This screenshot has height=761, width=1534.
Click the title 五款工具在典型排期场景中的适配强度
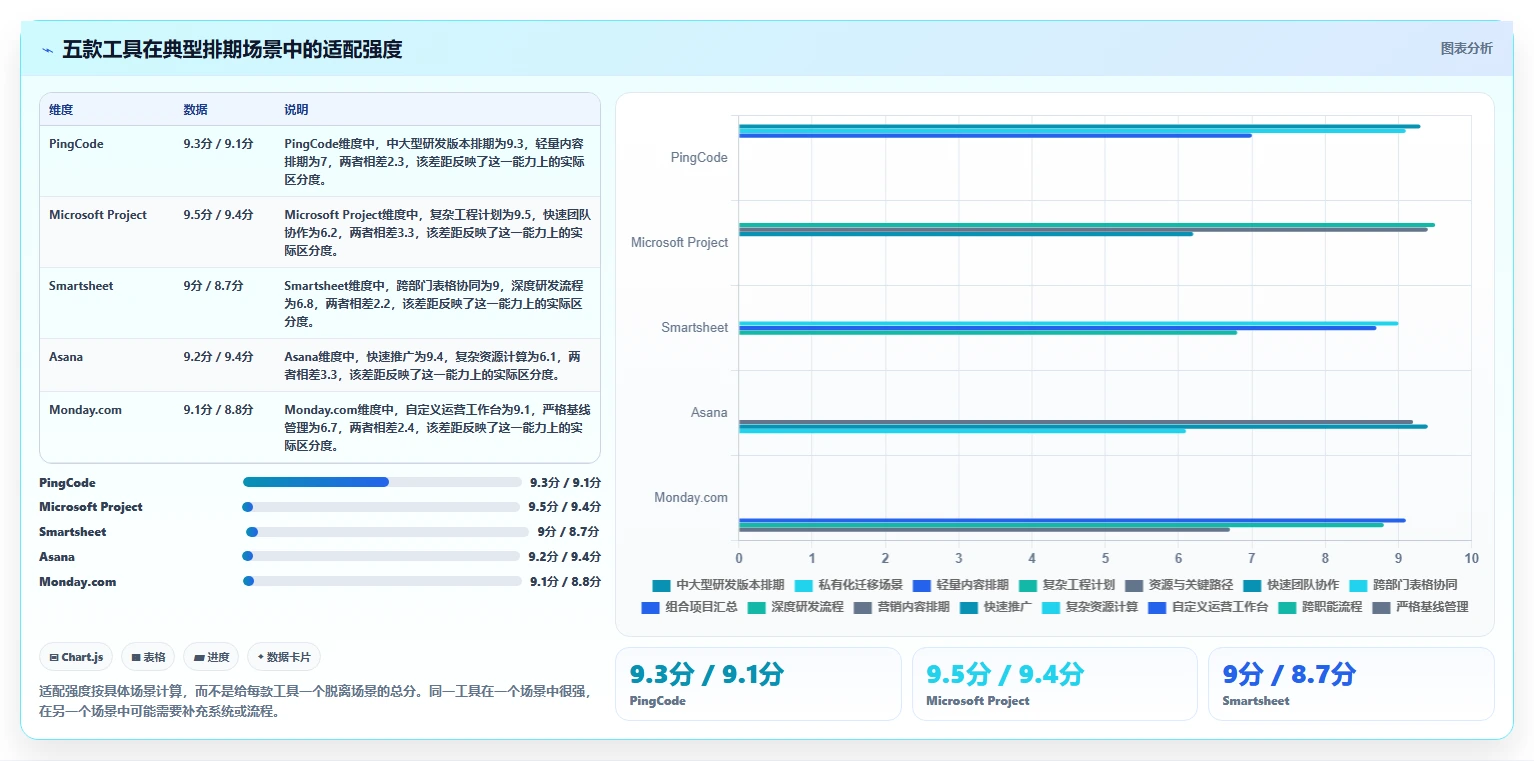pyautogui.click(x=232, y=49)
